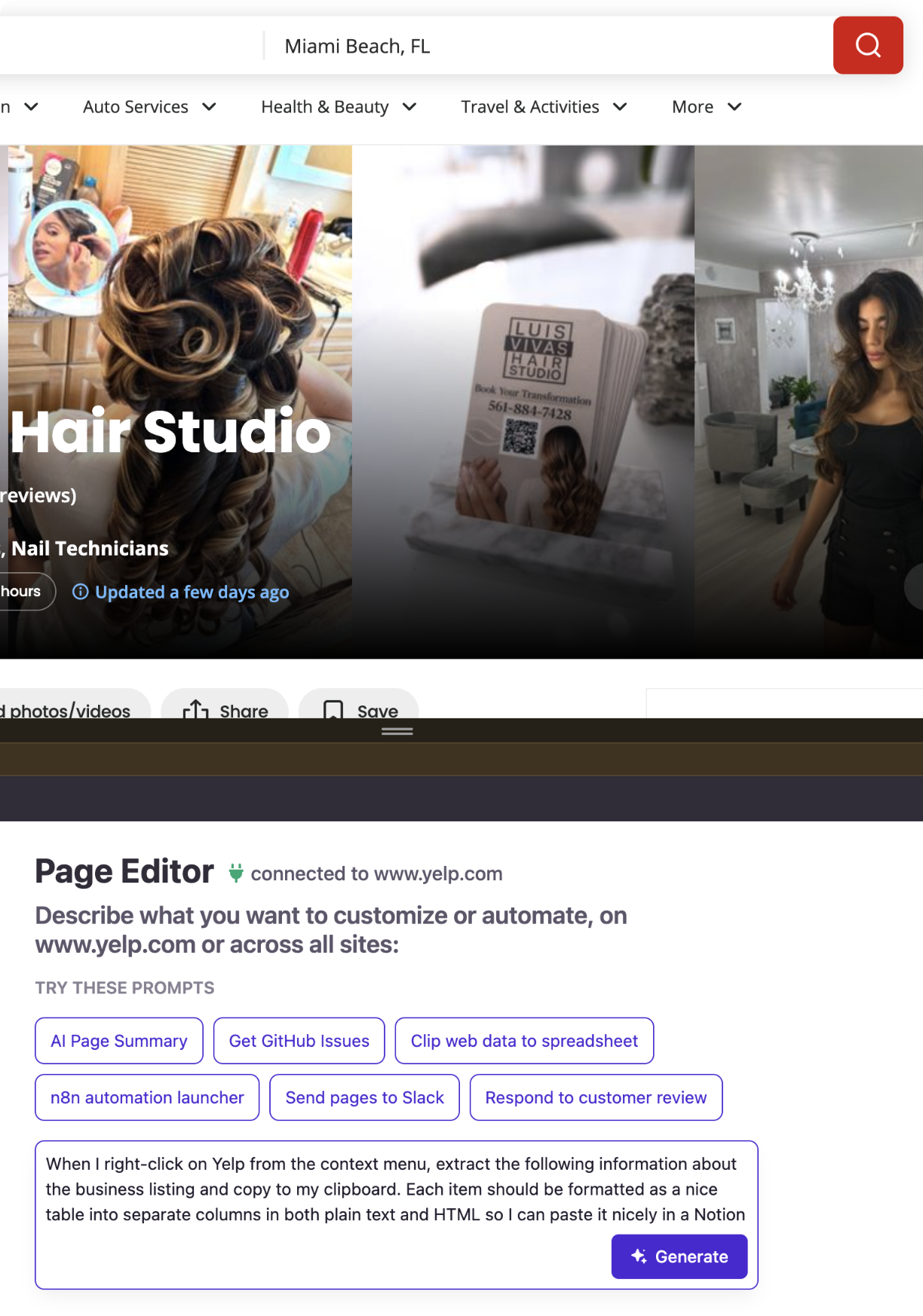Select Respond to customer review prompt

click(596, 1097)
